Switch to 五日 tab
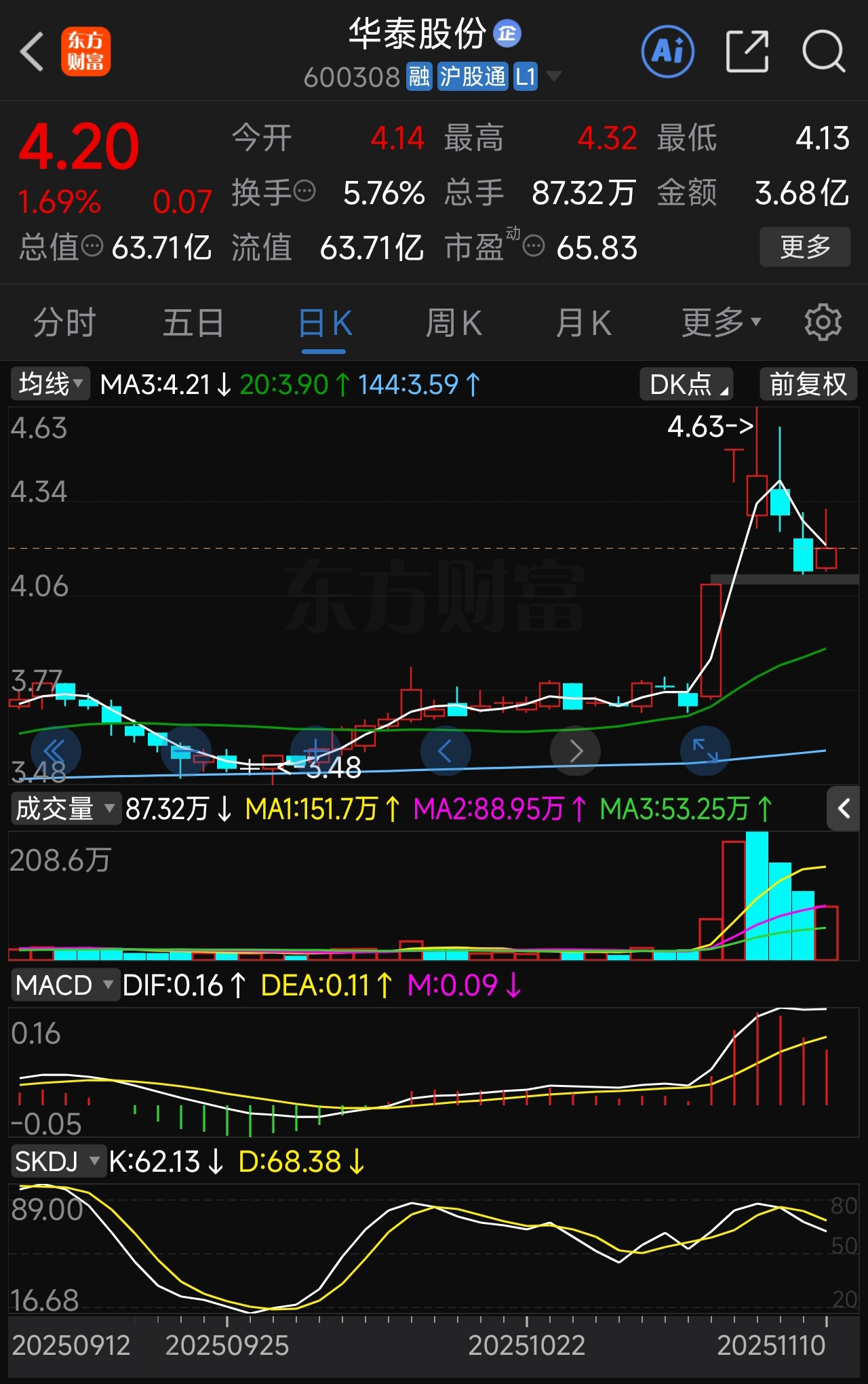 pyautogui.click(x=194, y=323)
